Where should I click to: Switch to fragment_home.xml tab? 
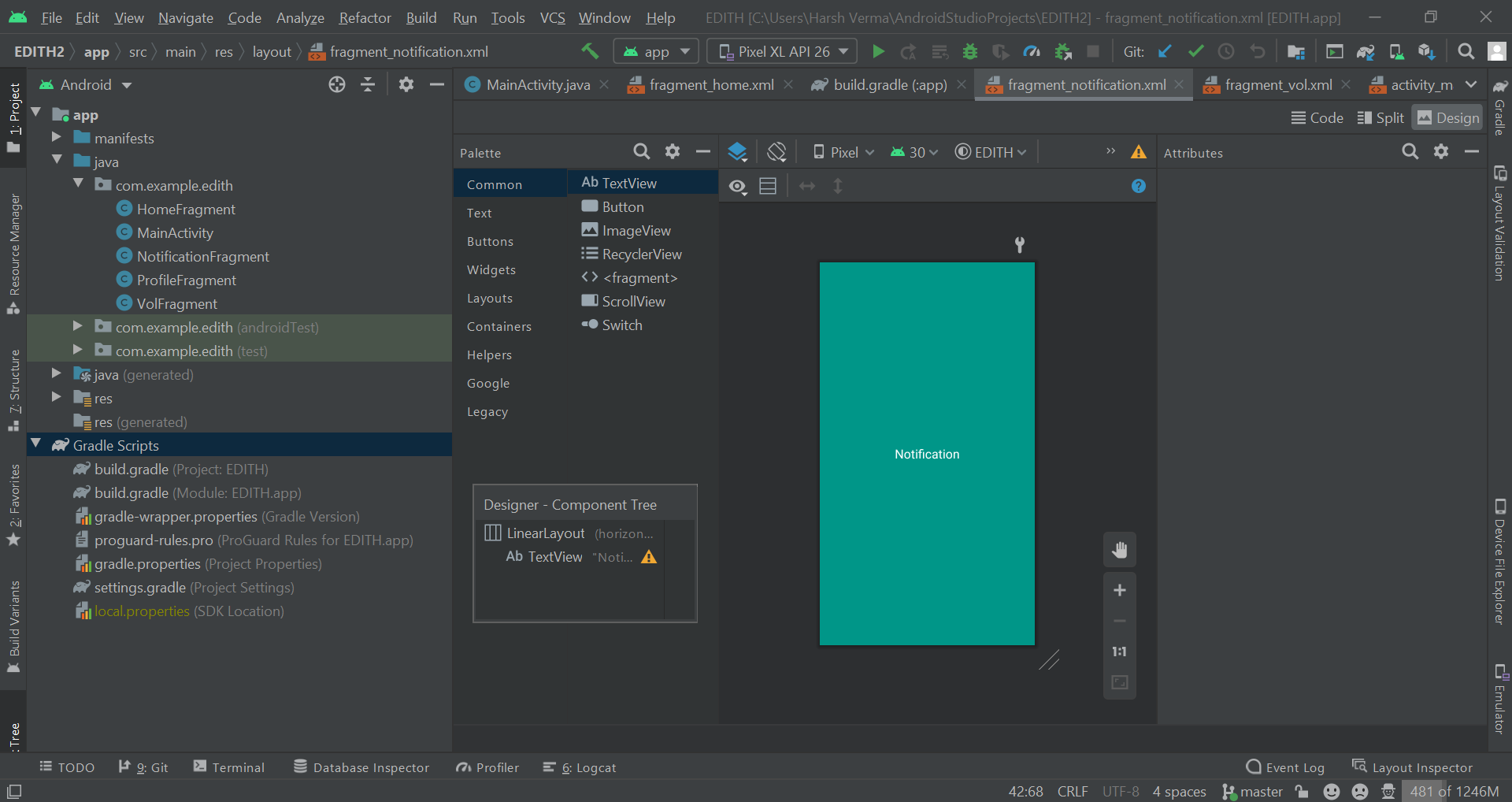tap(710, 85)
